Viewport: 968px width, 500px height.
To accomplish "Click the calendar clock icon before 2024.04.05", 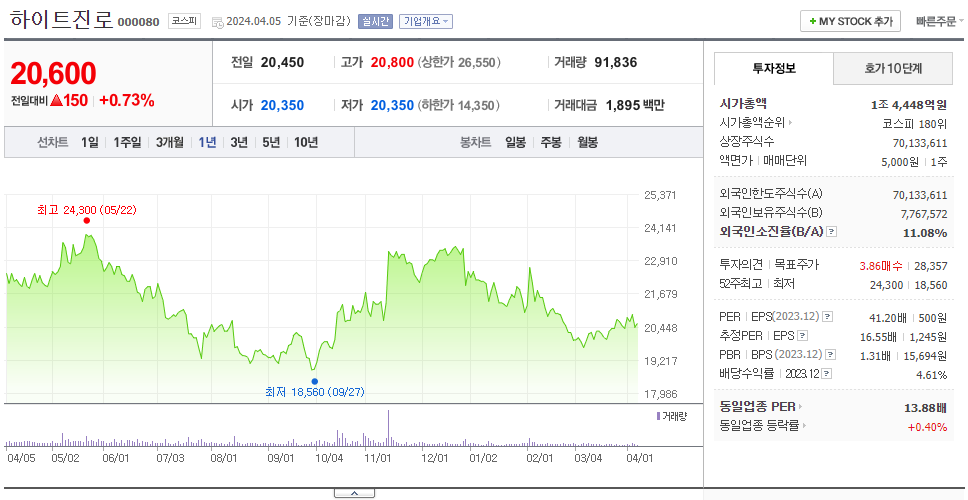I will [x=217, y=22].
